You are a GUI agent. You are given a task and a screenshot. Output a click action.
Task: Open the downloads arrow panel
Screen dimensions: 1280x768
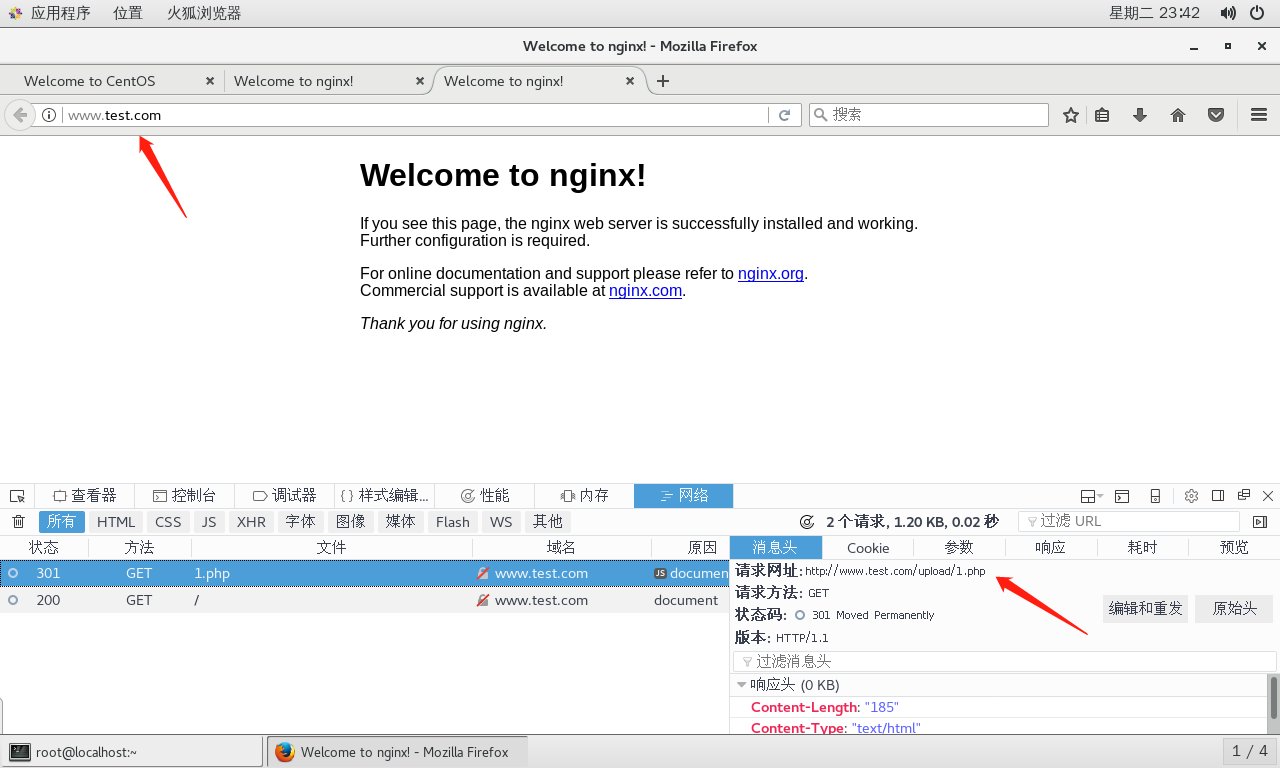click(x=1140, y=115)
